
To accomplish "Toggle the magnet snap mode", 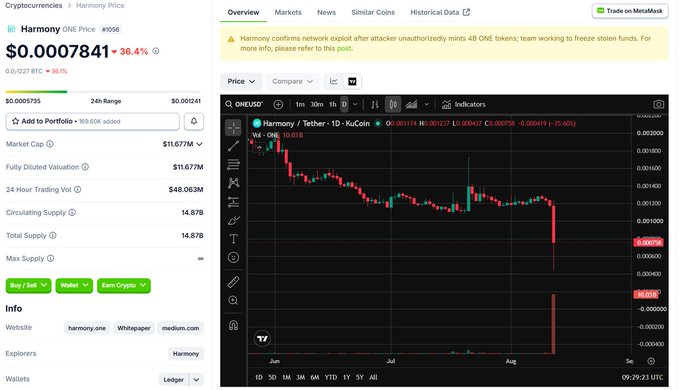I will coord(233,325).
